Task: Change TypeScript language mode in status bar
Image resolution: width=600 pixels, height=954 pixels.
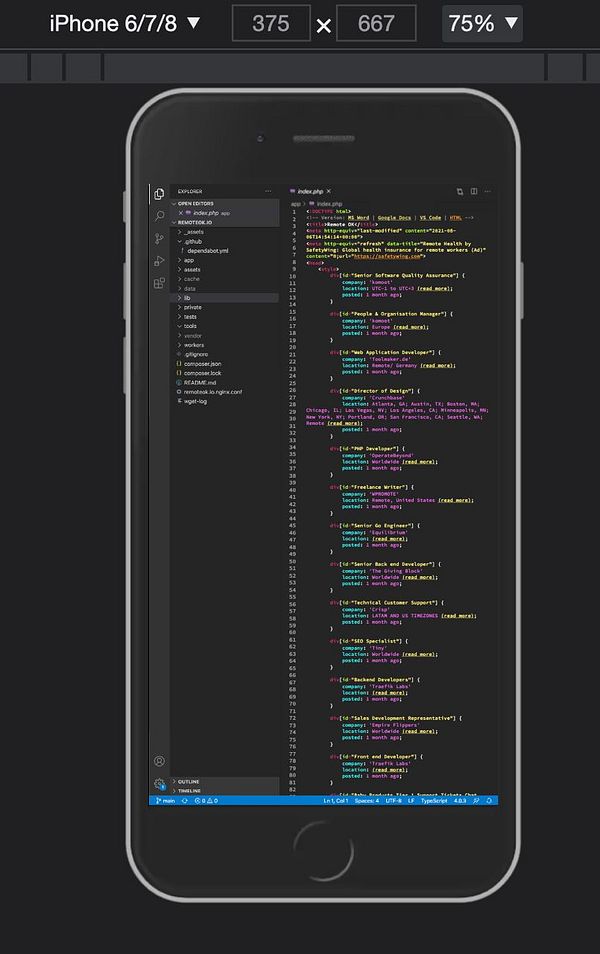Action: pyautogui.click(x=434, y=801)
